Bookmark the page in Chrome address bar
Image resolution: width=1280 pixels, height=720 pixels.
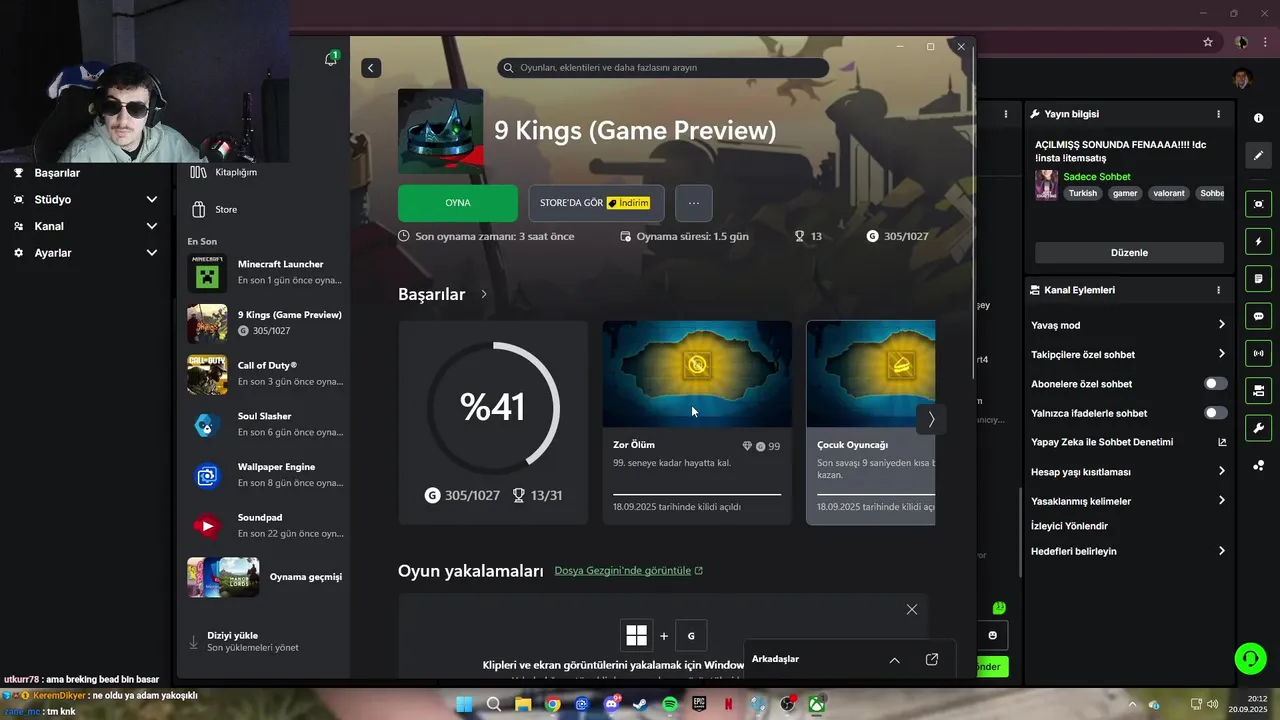point(1208,42)
